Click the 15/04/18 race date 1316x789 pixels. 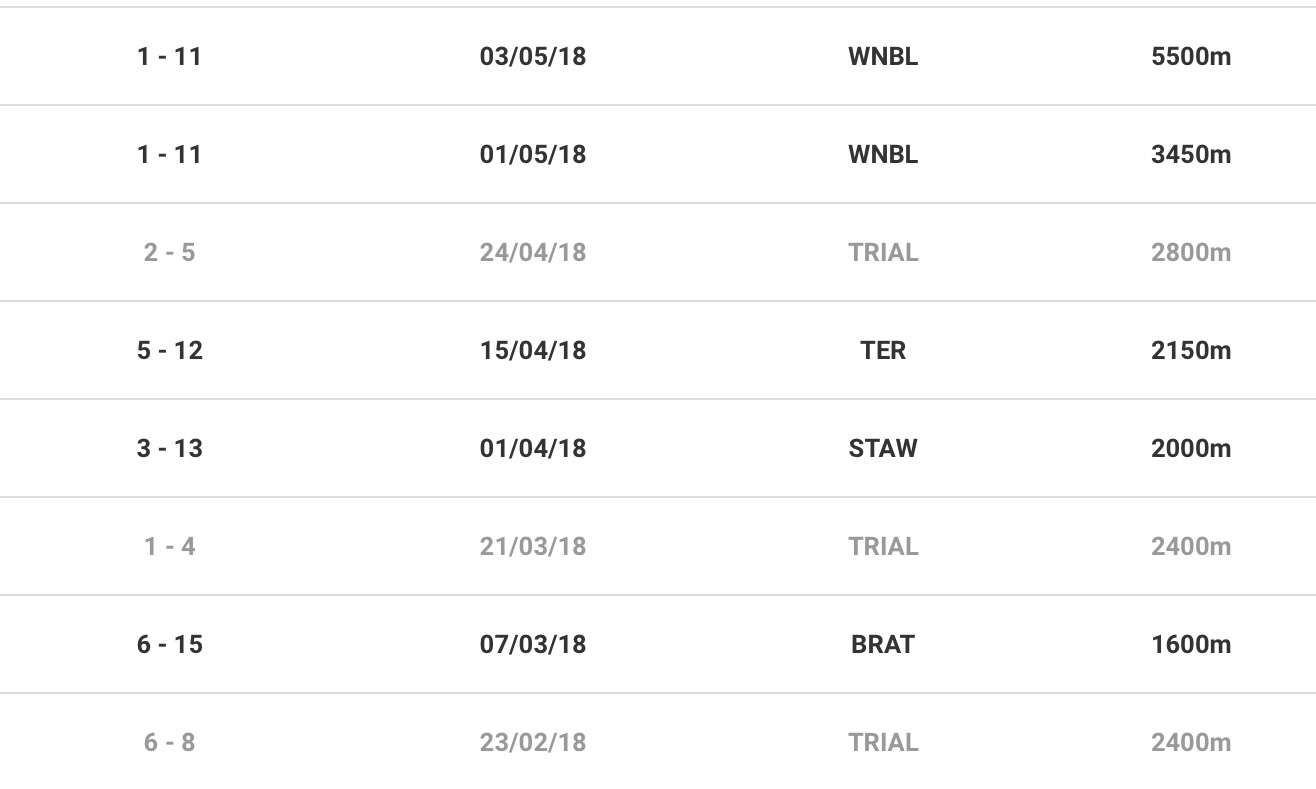point(532,351)
